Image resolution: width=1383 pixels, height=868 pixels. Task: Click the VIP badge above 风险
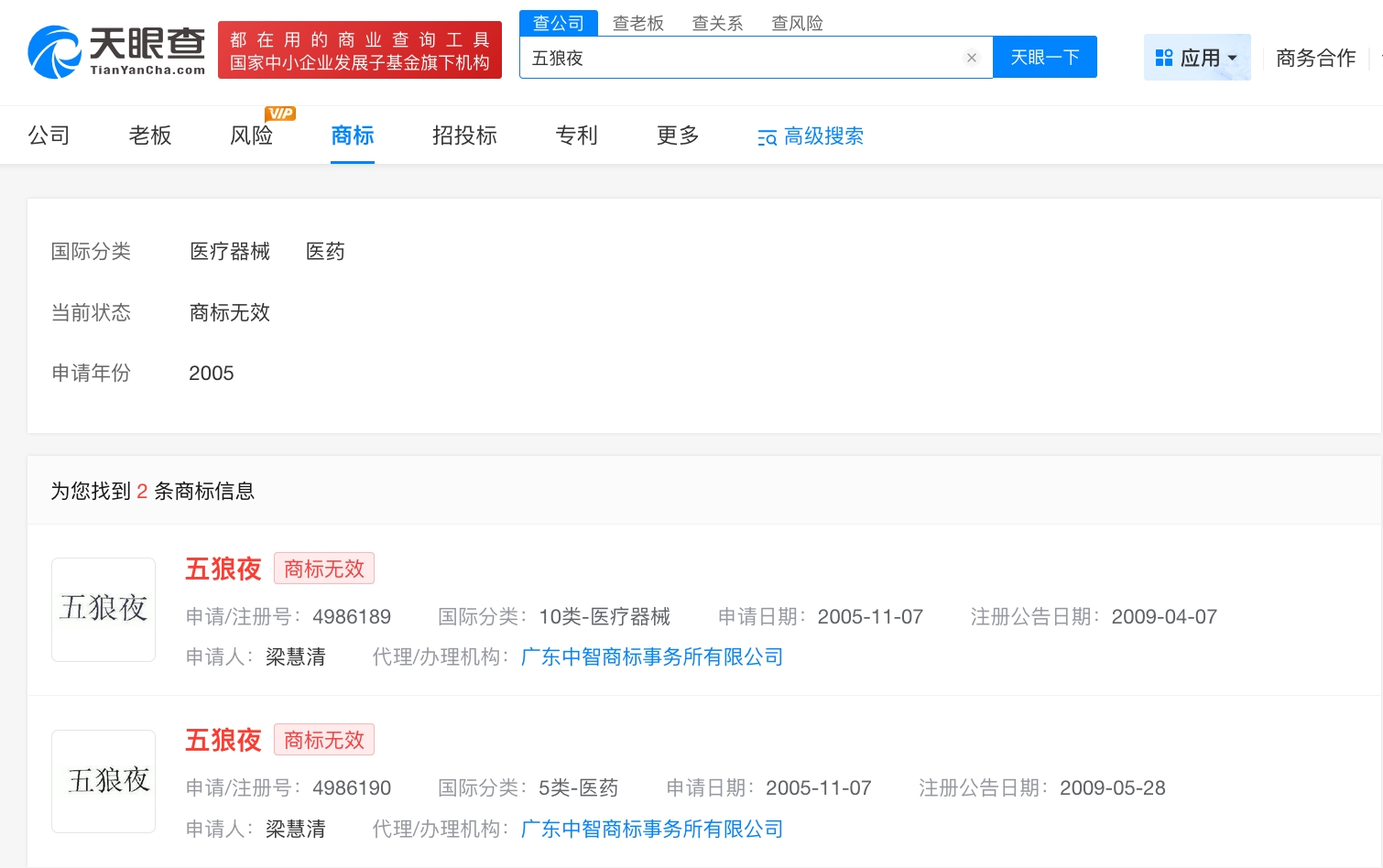point(280,114)
